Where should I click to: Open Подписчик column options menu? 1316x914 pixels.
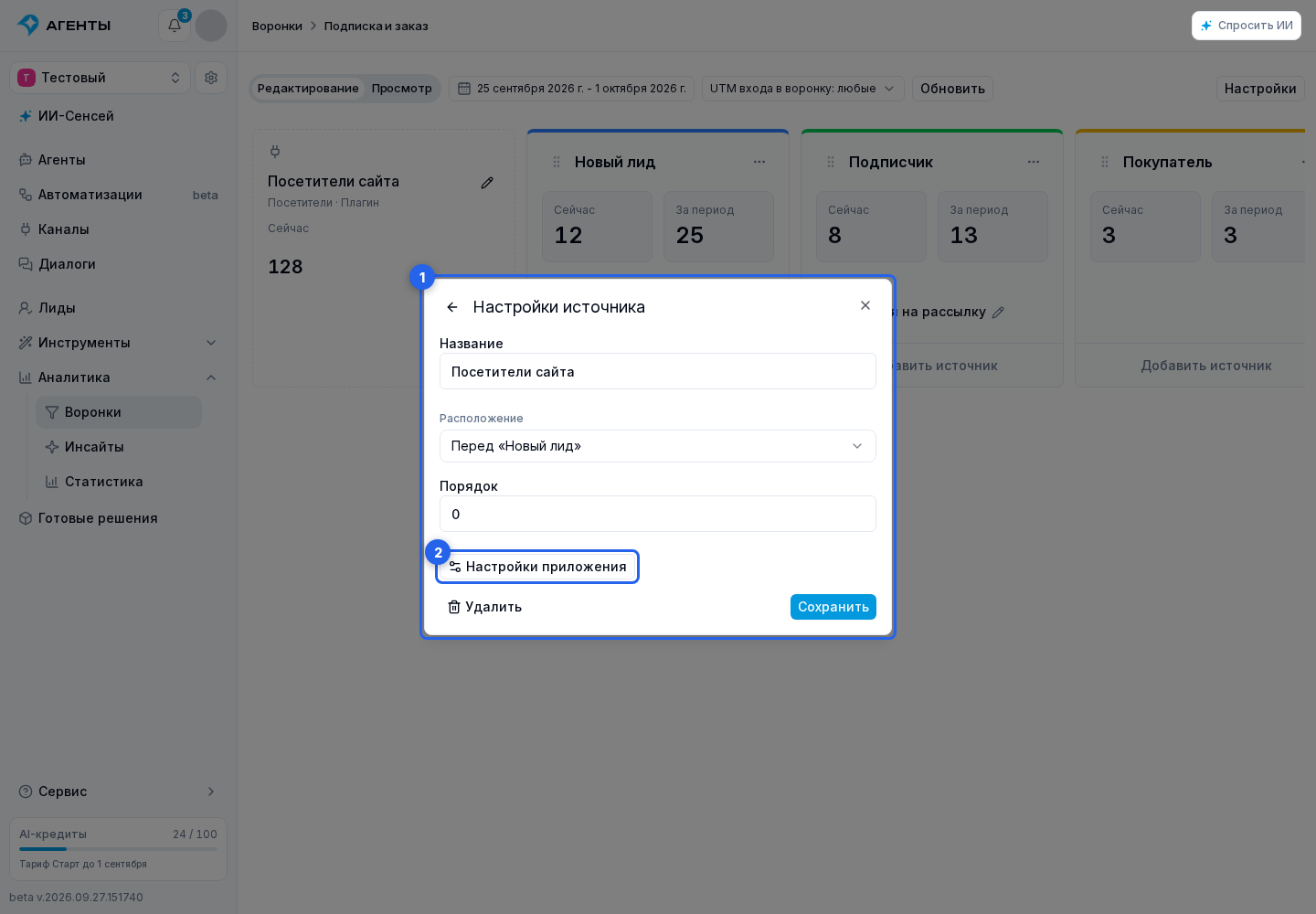click(x=1034, y=162)
